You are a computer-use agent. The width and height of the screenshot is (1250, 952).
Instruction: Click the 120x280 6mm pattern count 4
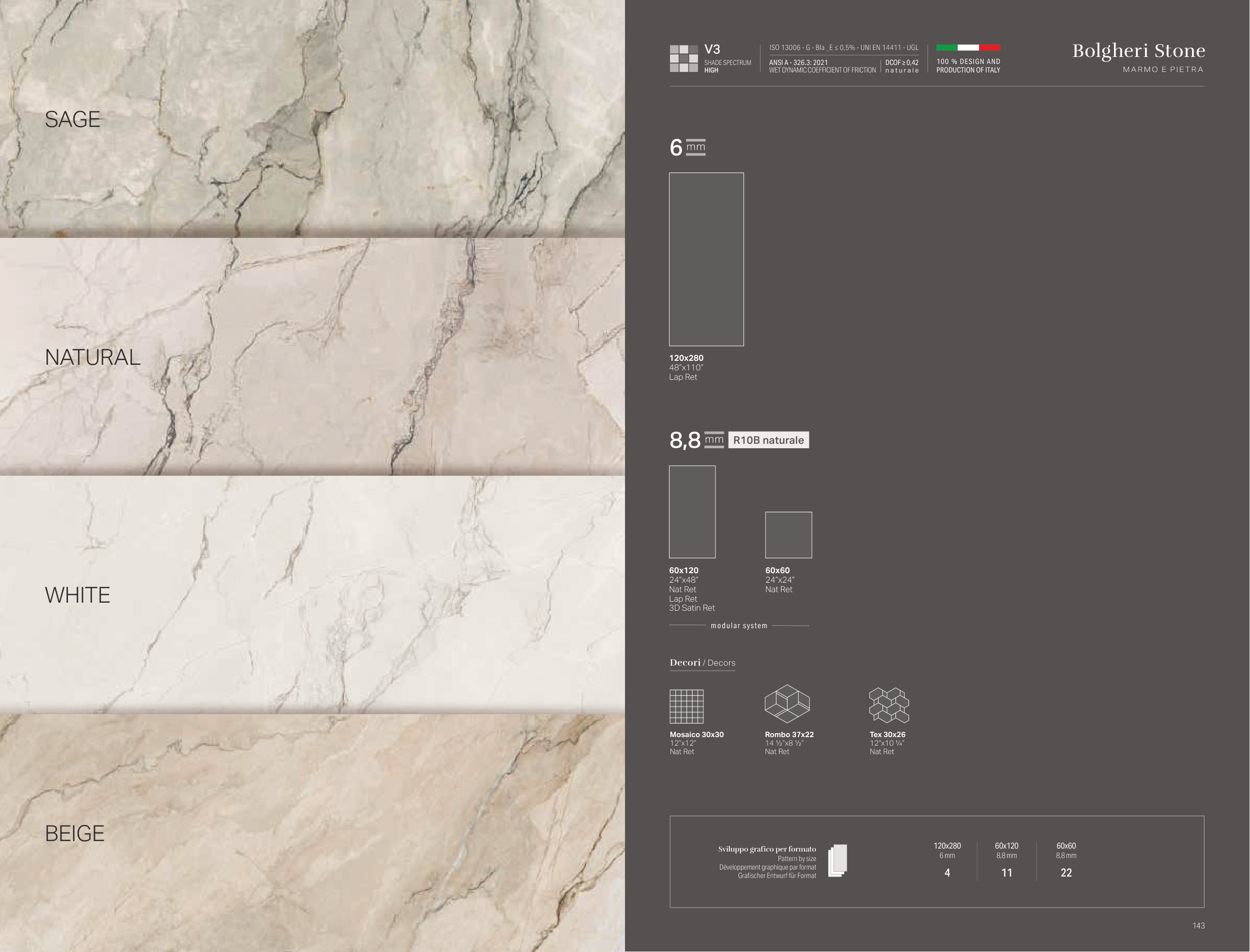coord(947,873)
